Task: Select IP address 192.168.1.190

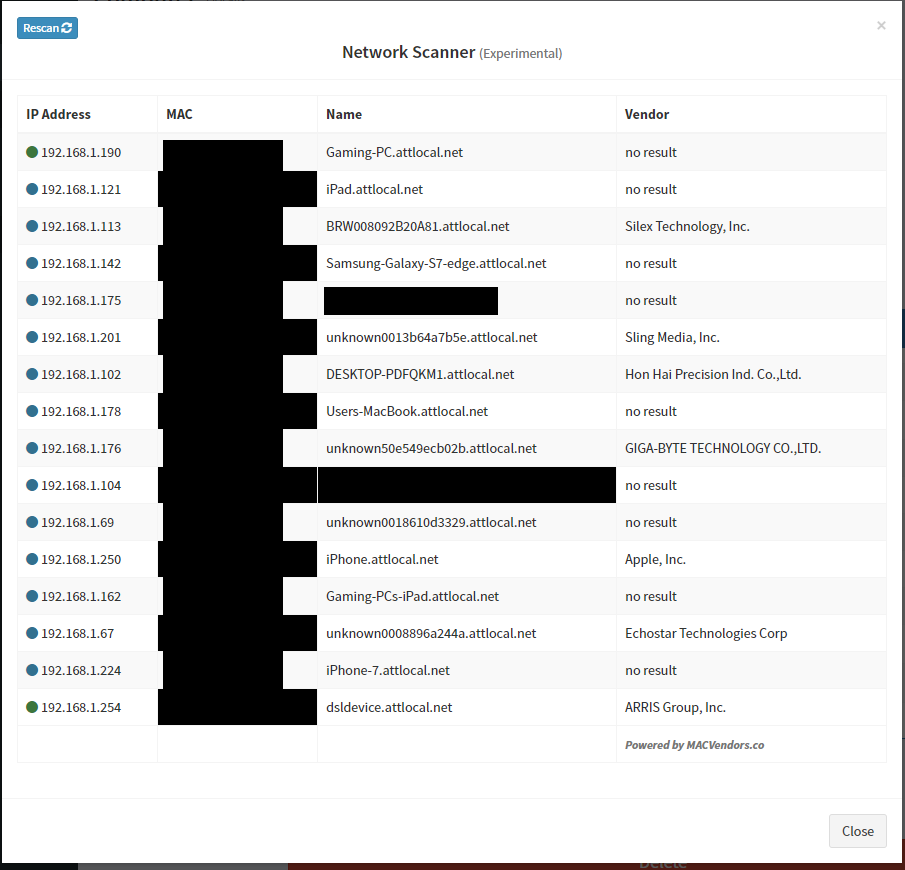Action: [x=81, y=152]
